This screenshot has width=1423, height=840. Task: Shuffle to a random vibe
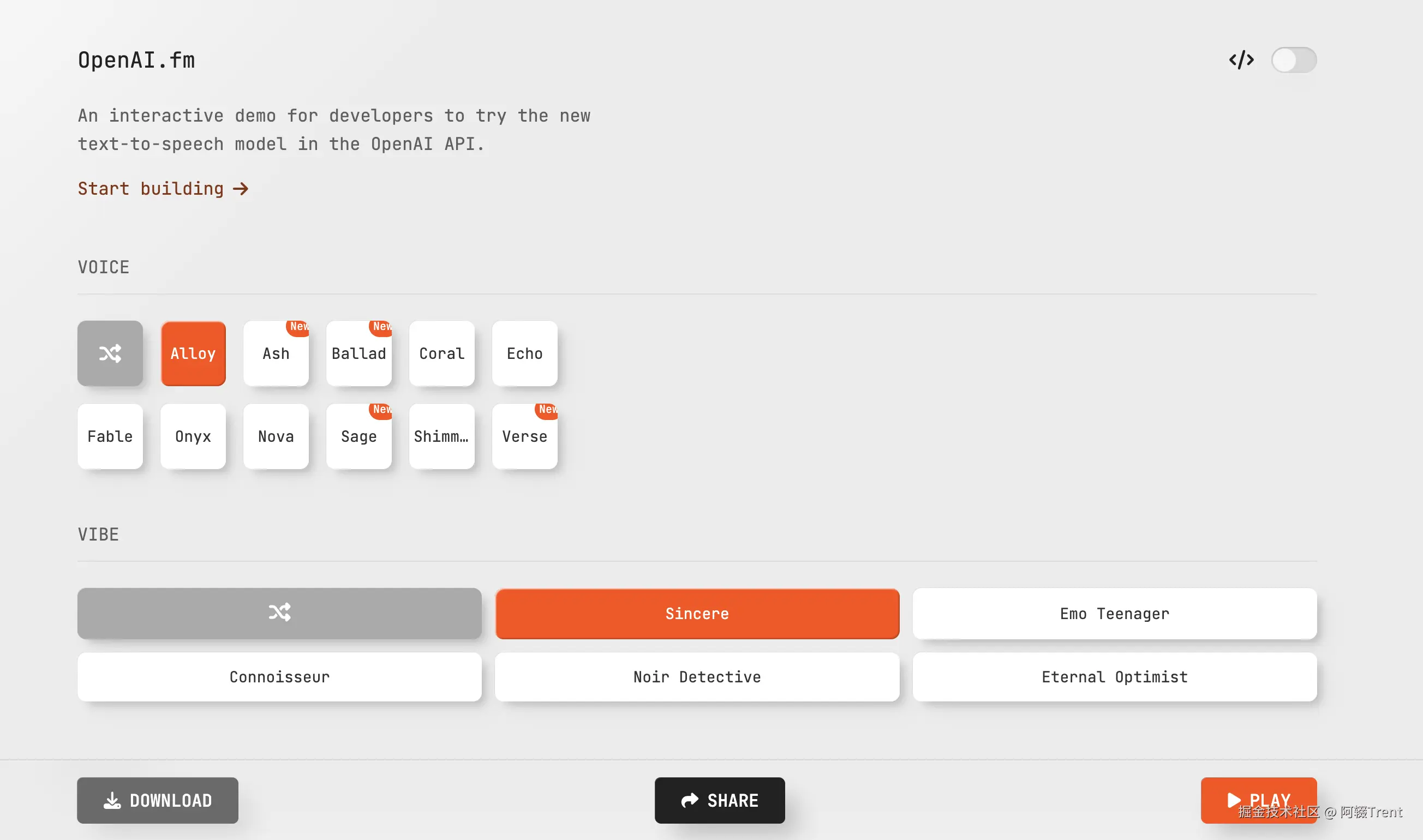279,613
